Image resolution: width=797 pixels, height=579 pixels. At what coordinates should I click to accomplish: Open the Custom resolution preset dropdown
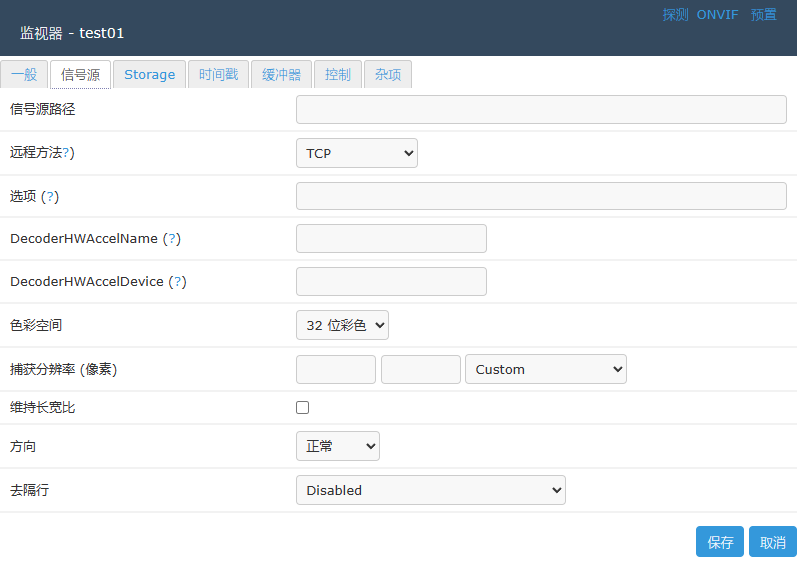[x=545, y=369]
